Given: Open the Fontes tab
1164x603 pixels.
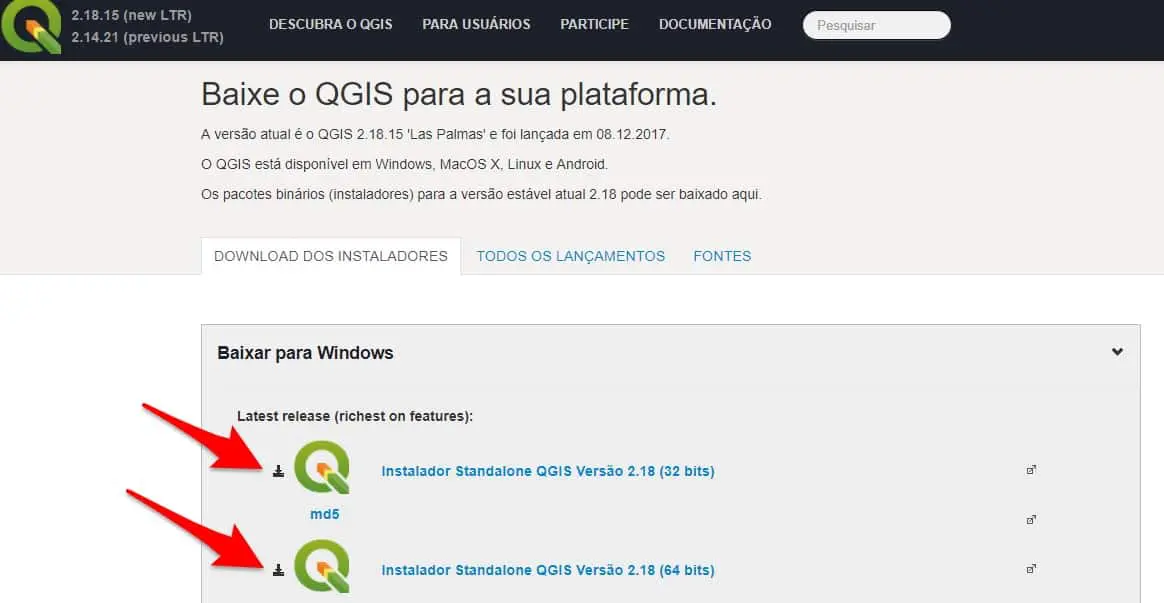Looking at the screenshot, I should pos(722,256).
